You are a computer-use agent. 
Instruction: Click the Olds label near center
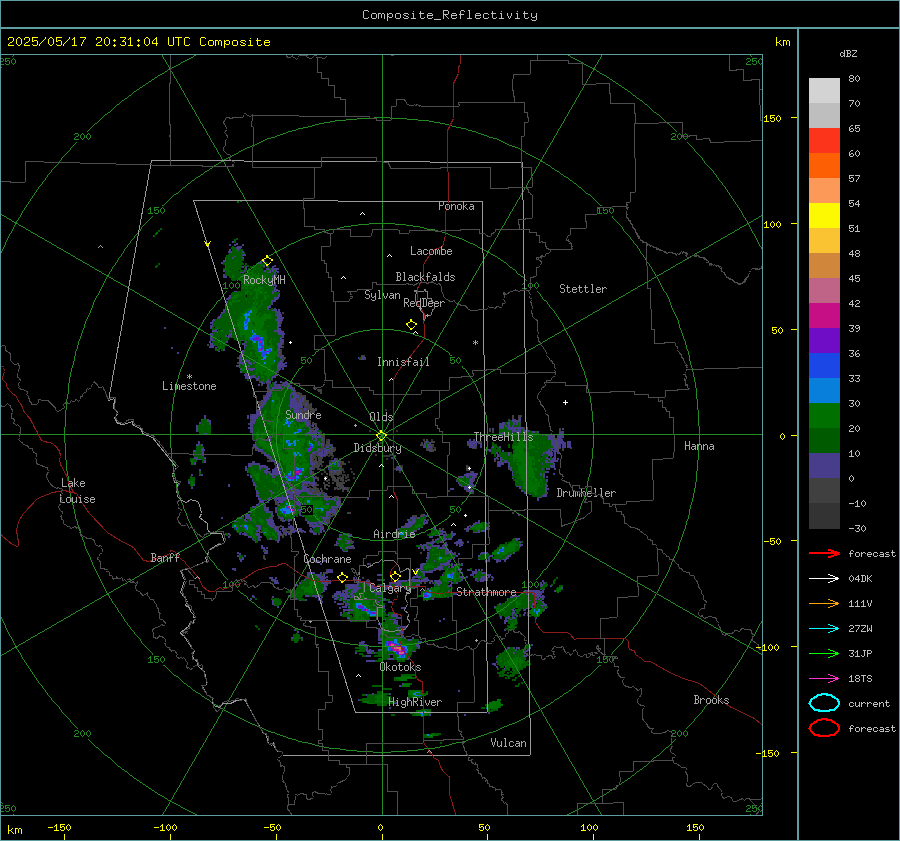(x=381, y=417)
